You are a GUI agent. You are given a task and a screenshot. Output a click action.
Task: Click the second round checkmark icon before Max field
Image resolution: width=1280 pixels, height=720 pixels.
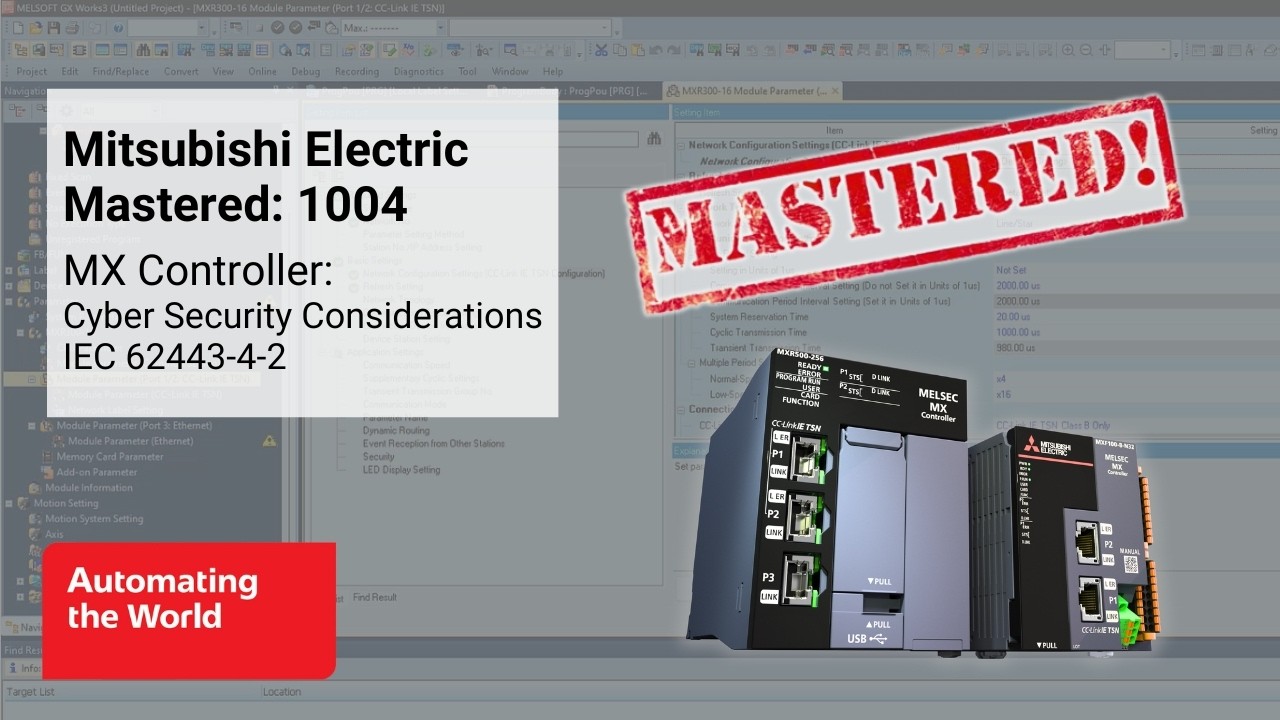pyautogui.click(x=295, y=27)
